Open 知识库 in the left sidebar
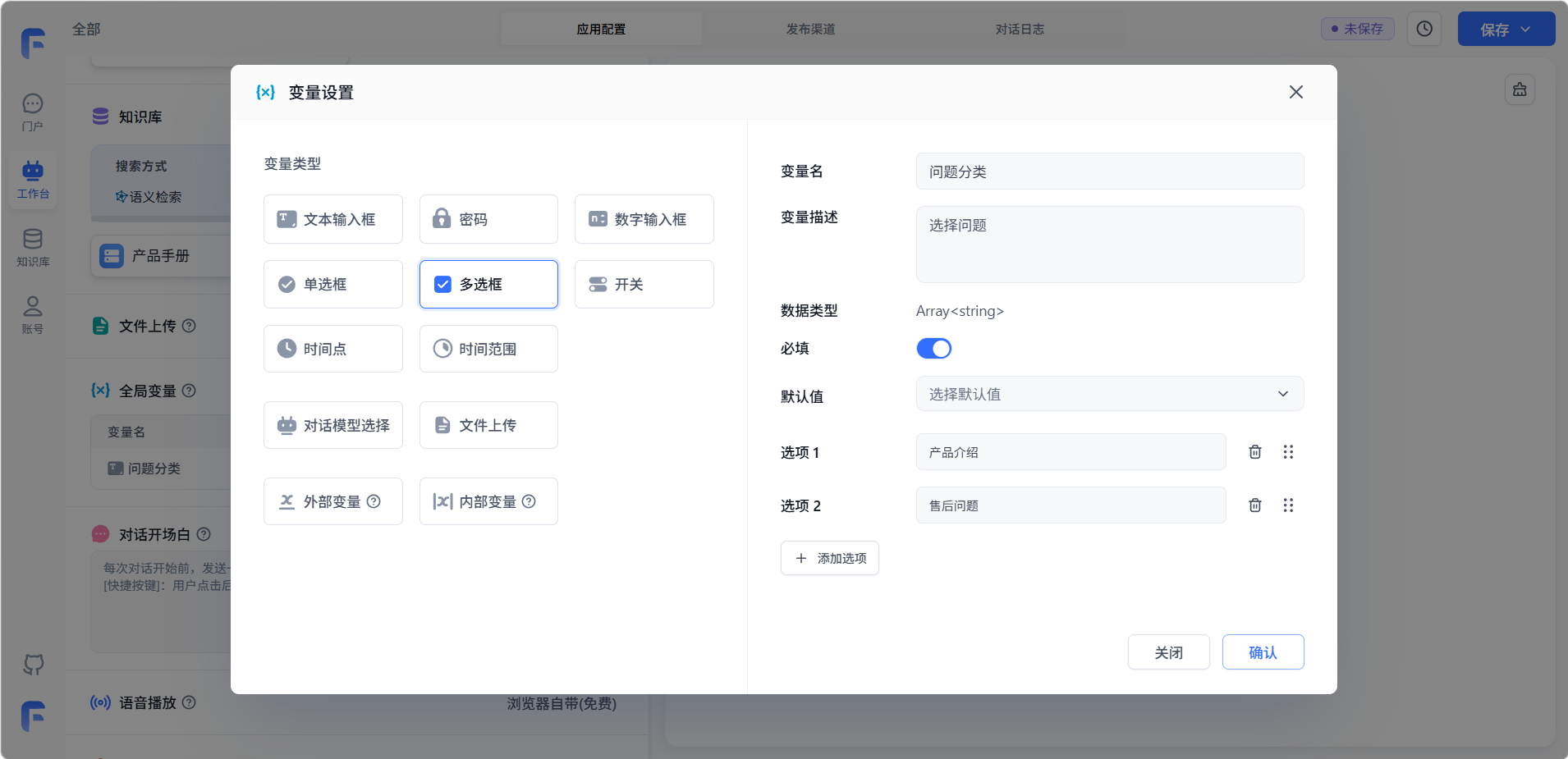 click(x=33, y=247)
